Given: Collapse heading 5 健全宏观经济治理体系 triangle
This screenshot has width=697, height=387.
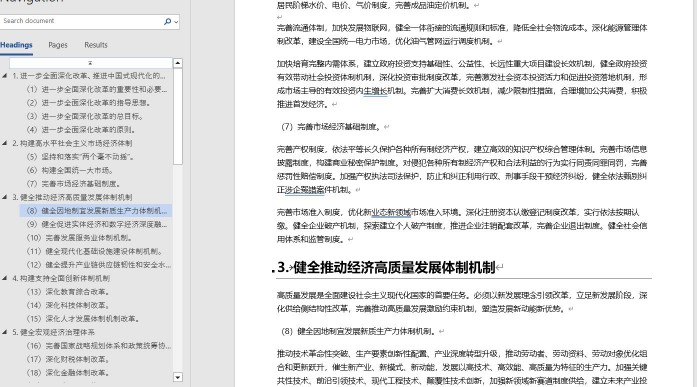Looking at the screenshot, I should (x=4, y=332).
